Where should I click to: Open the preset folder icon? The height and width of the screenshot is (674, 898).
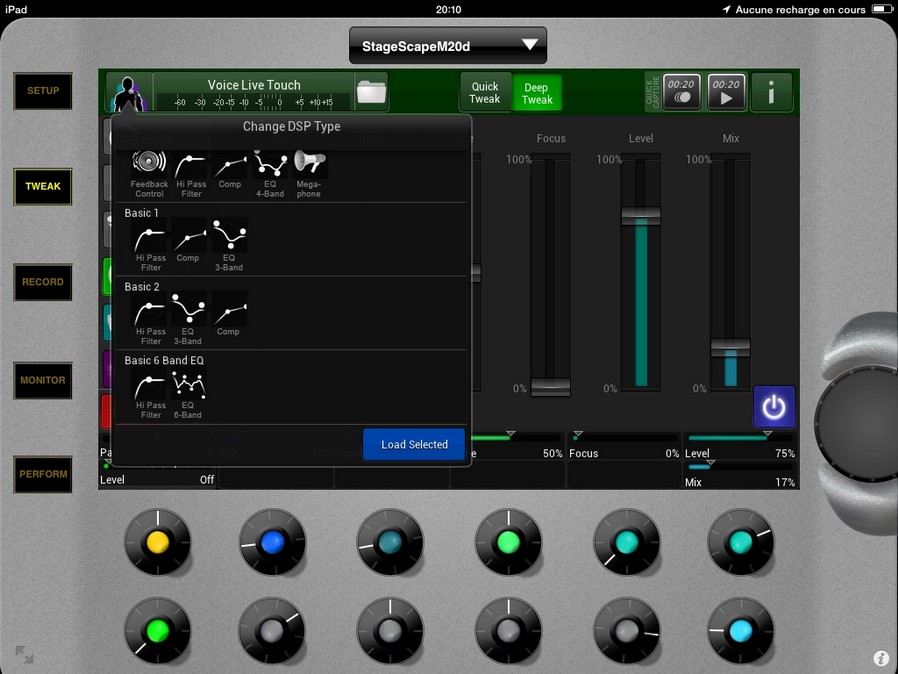[371, 92]
